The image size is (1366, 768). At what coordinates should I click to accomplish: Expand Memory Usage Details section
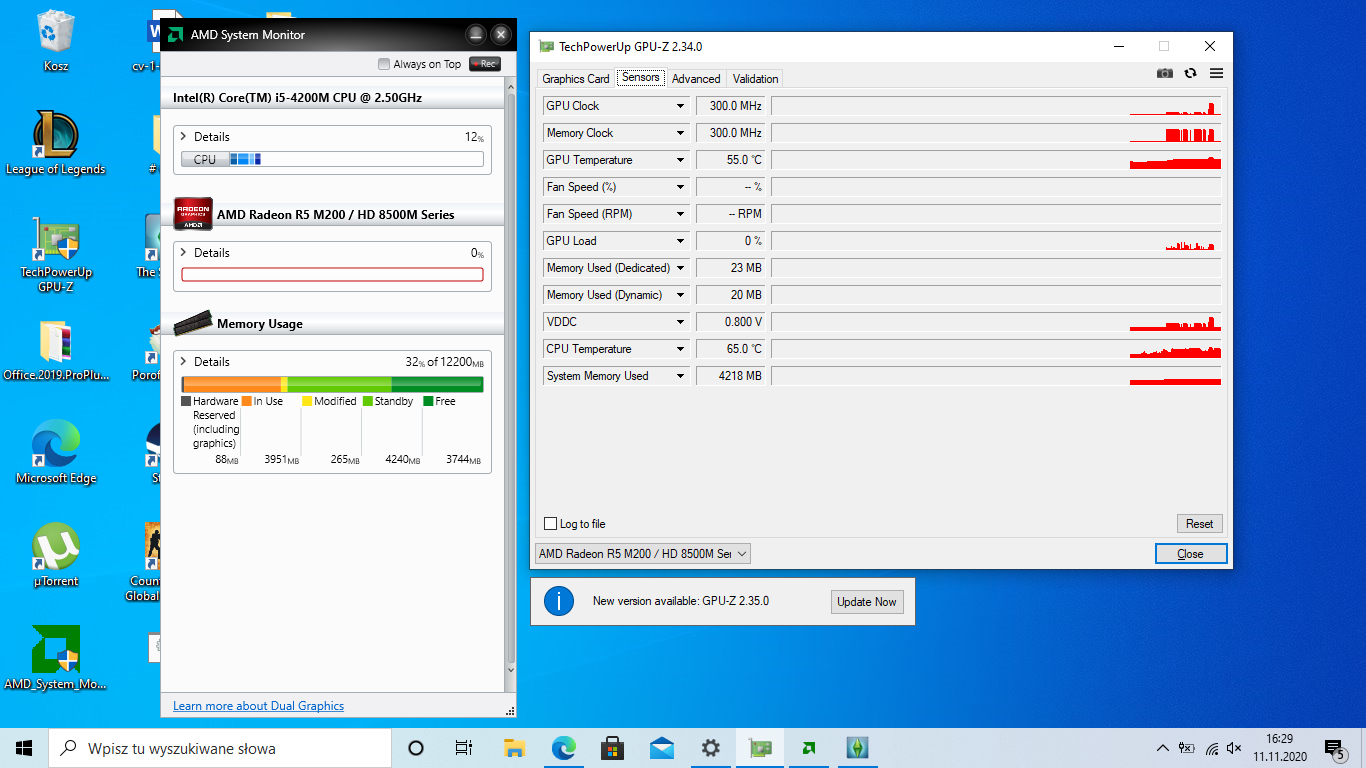pos(184,362)
